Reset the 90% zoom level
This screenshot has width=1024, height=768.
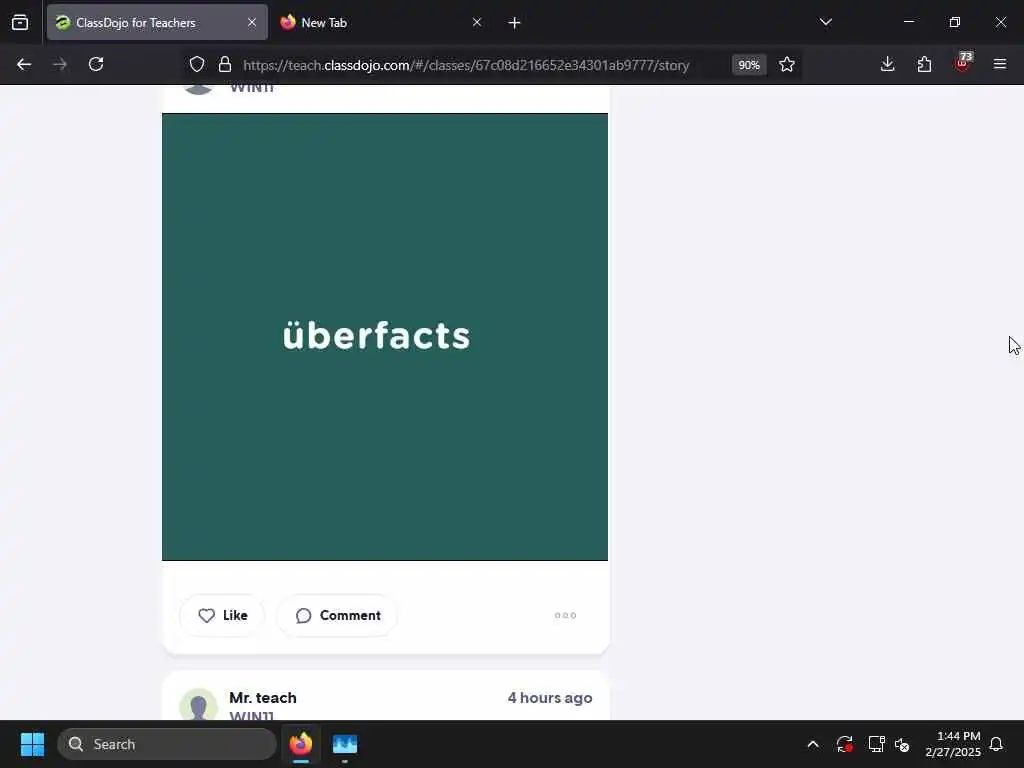pos(749,65)
